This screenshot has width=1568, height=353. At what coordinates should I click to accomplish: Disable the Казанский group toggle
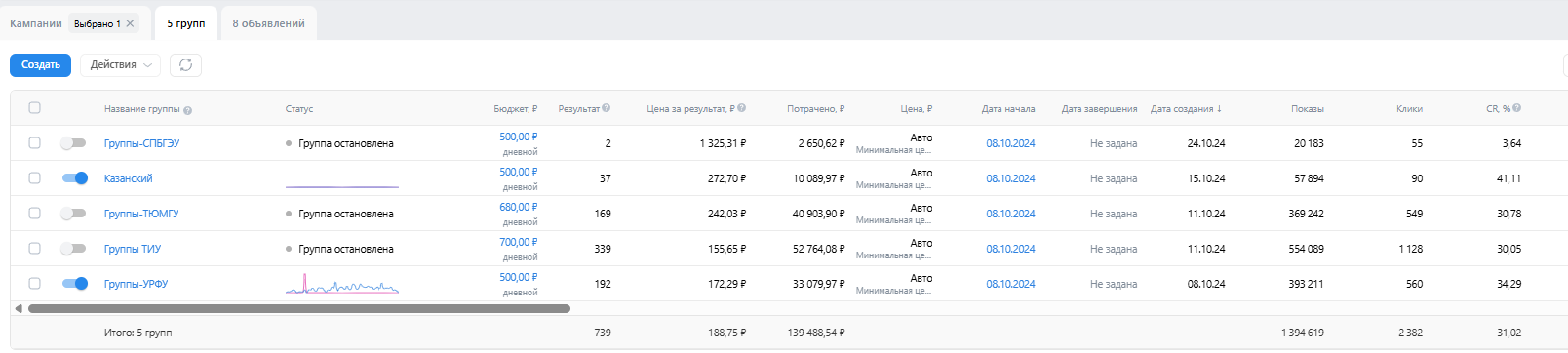pos(75,178)
